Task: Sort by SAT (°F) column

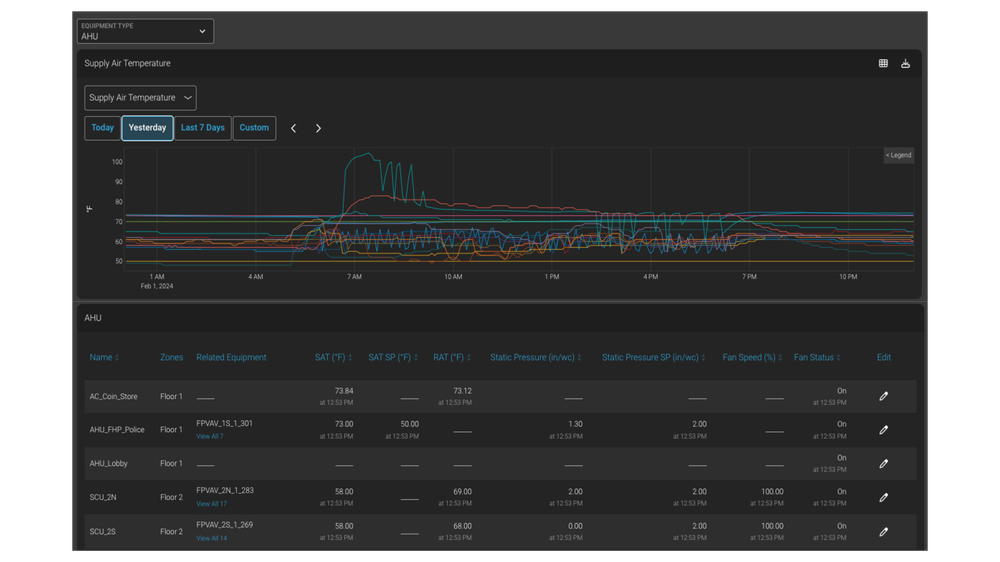Action: [333, 357]
